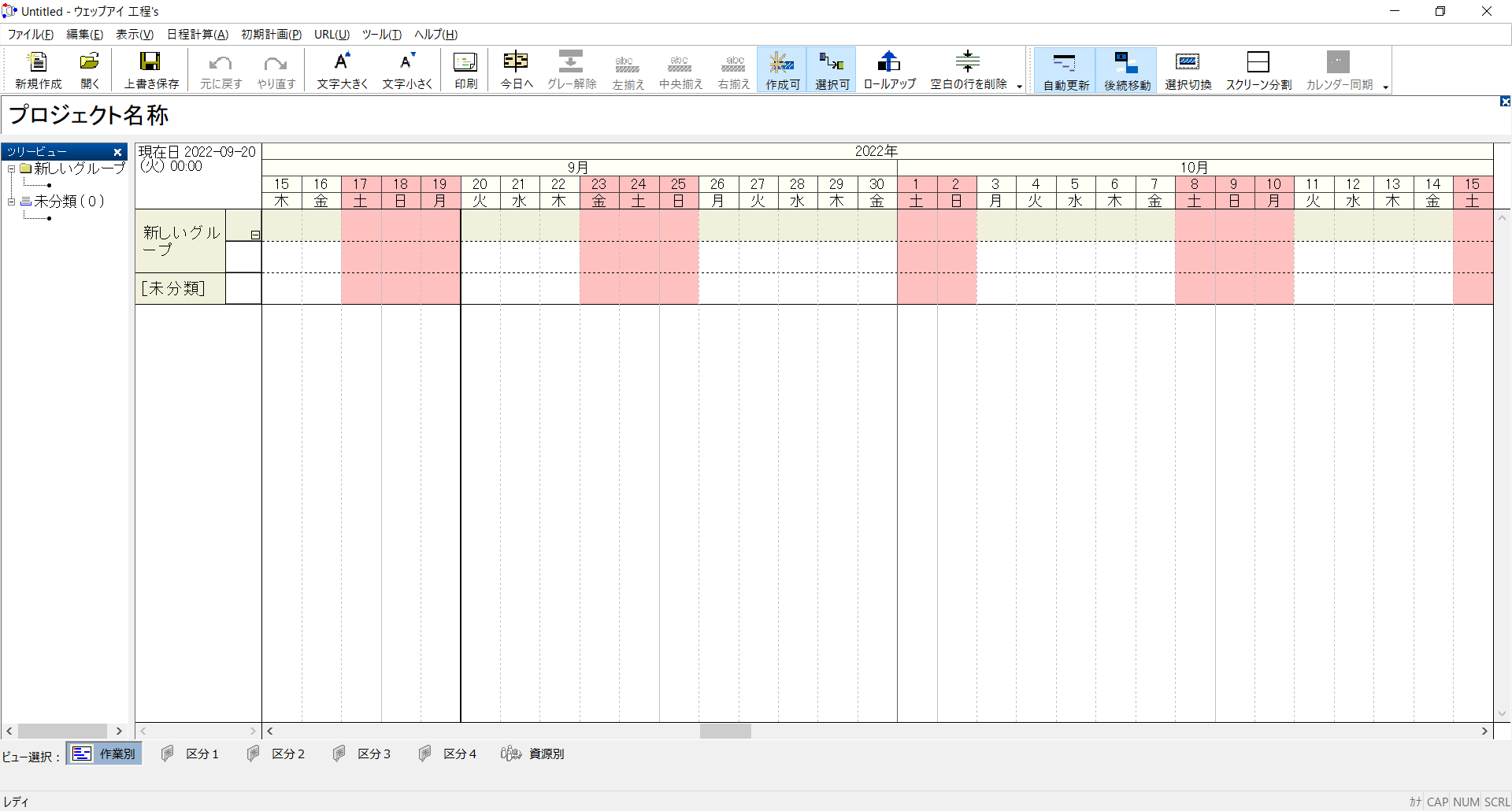Screen dimensions: 1512x811
Task: Increase font size with 文字大きく
Action: click(x=342, y=70)
